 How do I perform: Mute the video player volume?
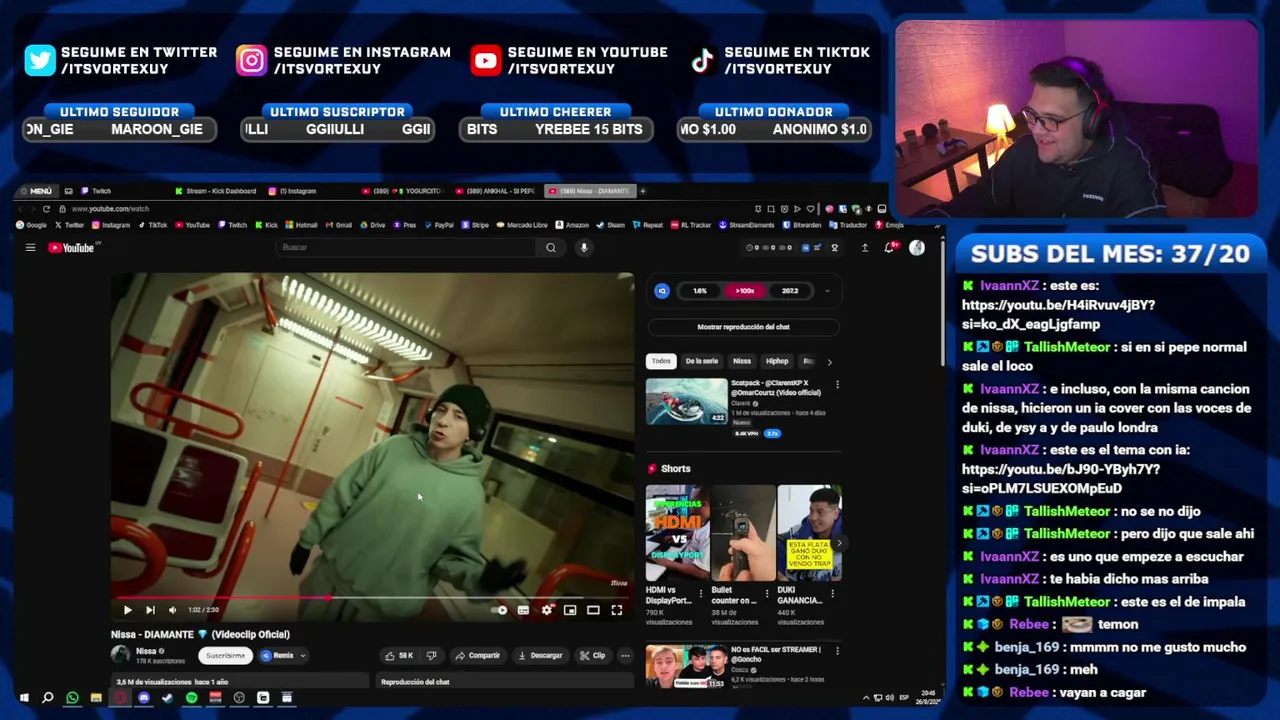point(172,610)
